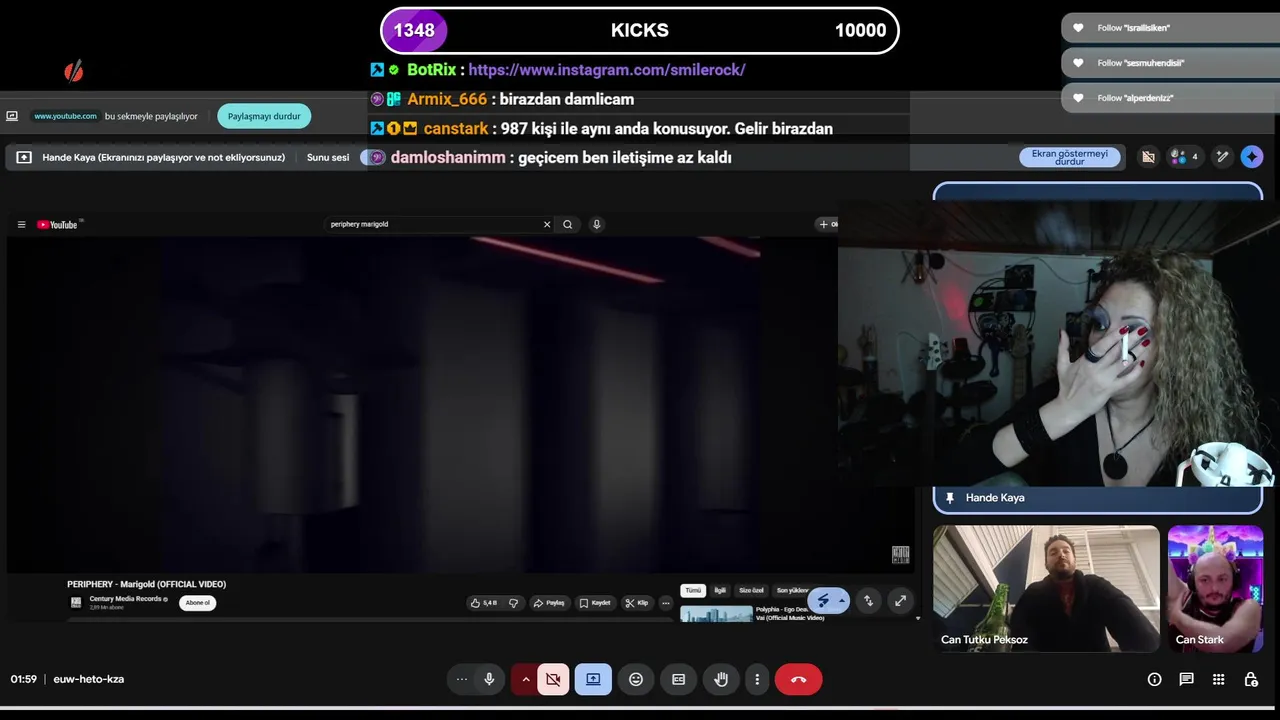Open the Gemini sparkle button
This screenshot has height=720, width=1280.
click(x=1252, y=157)
